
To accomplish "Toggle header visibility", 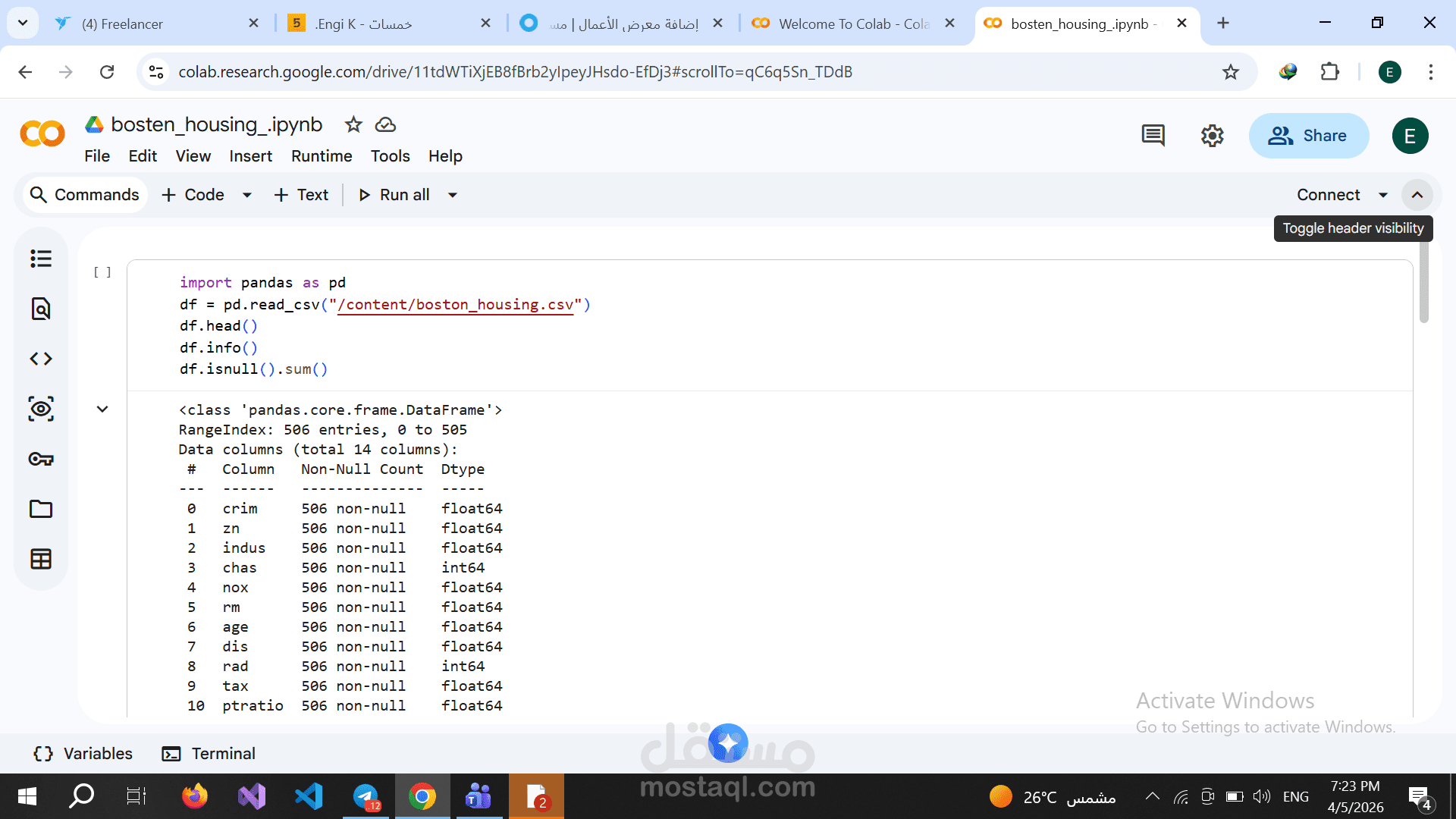I will [x=1417, y=195].
